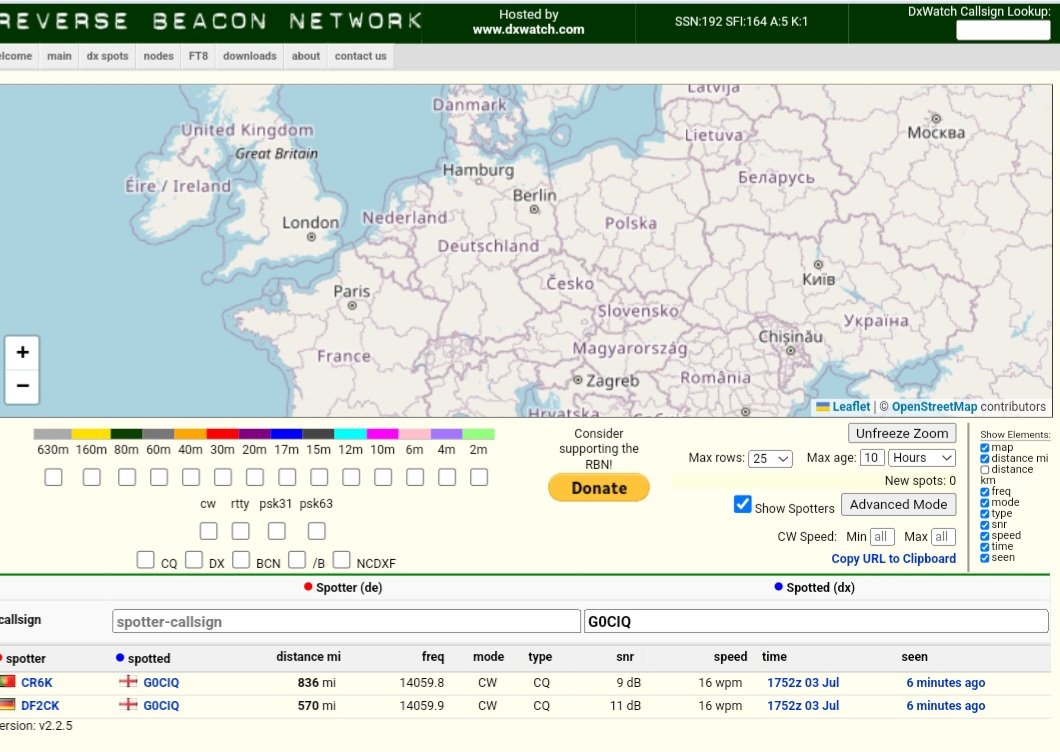Click the CW Speed Max field
This screenshot has width=1060, height=752.
[x=942, y=537]
